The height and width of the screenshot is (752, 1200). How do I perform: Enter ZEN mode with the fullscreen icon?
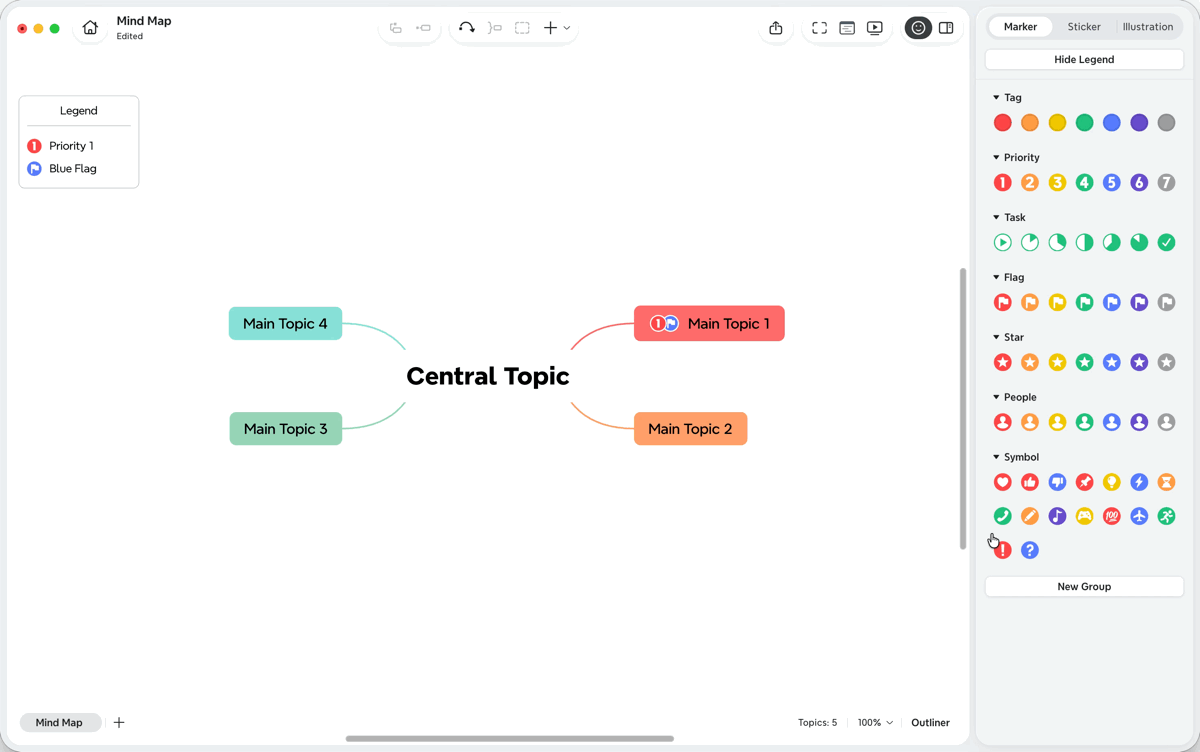(x=819, y=28)
